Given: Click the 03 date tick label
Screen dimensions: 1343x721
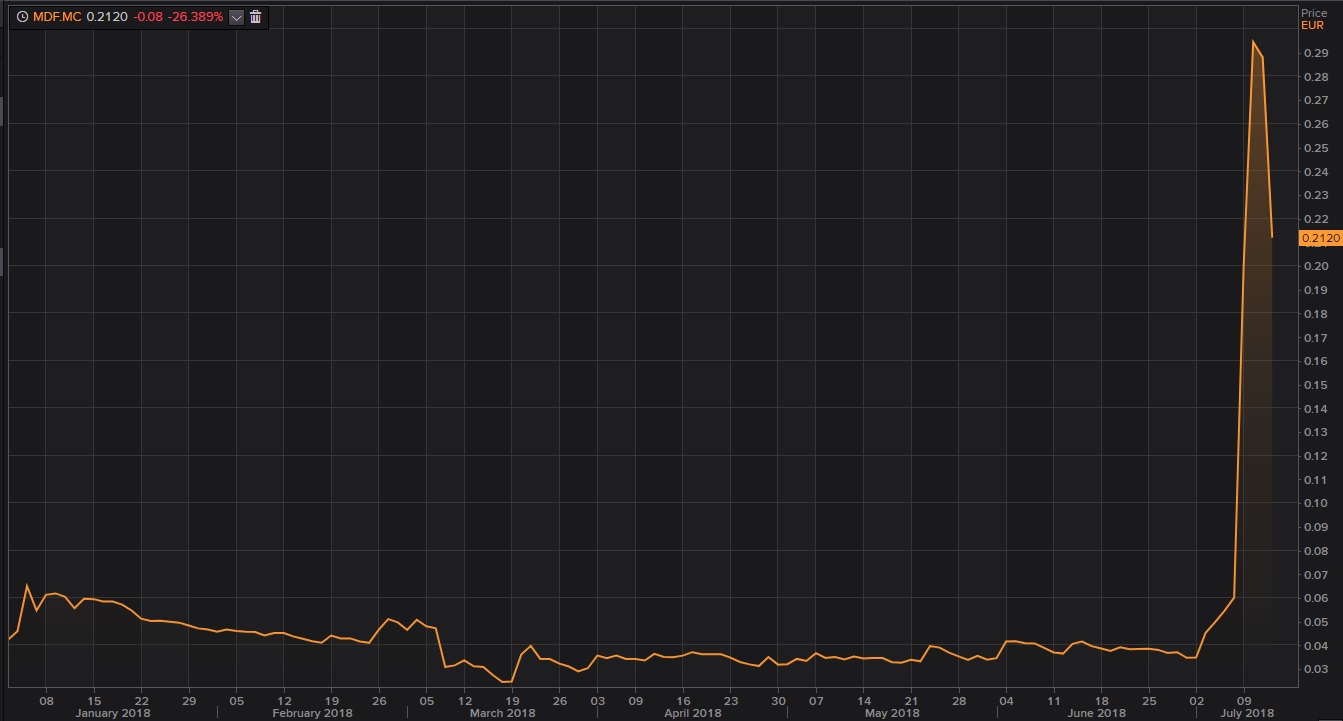Looking at the screenshot, I should coord(598,700).
